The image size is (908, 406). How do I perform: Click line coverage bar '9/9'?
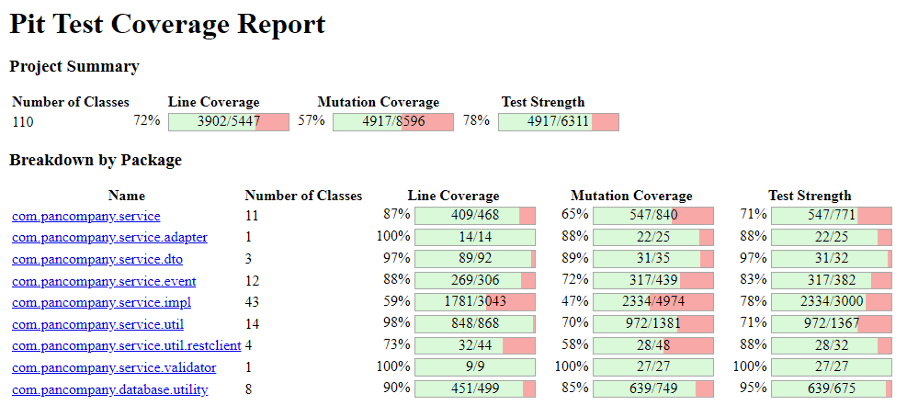(x=475, y=367)
